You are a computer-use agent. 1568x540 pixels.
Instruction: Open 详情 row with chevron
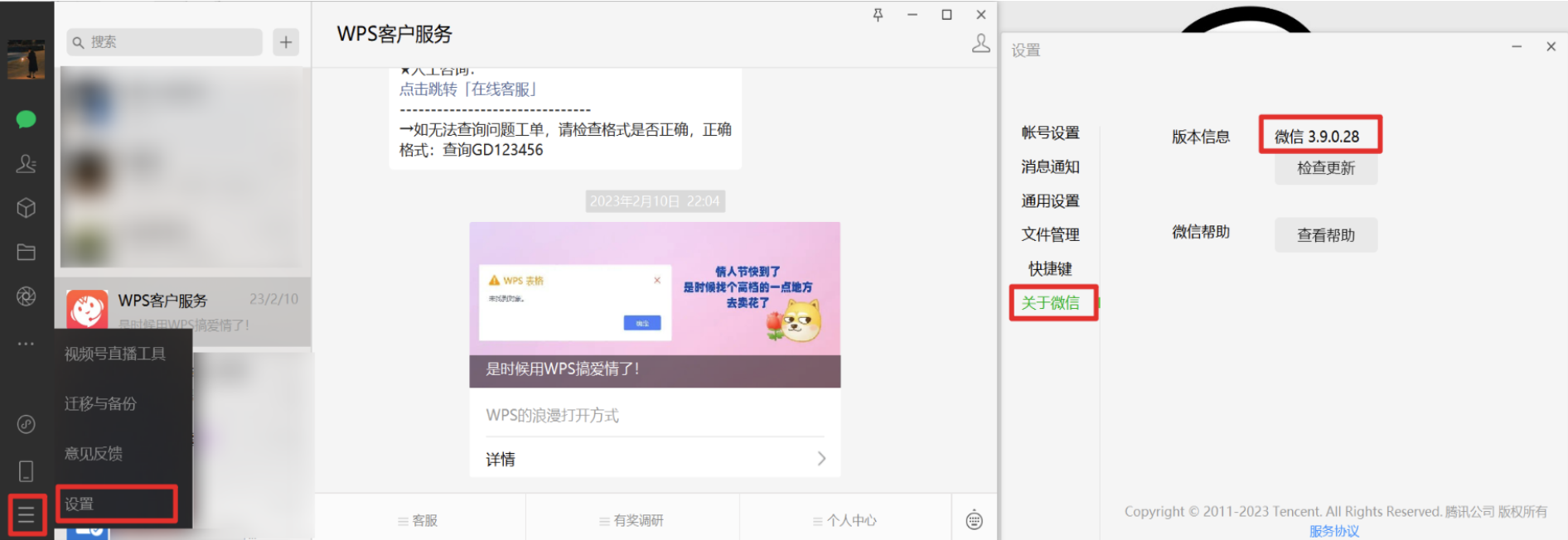point(655,459)
